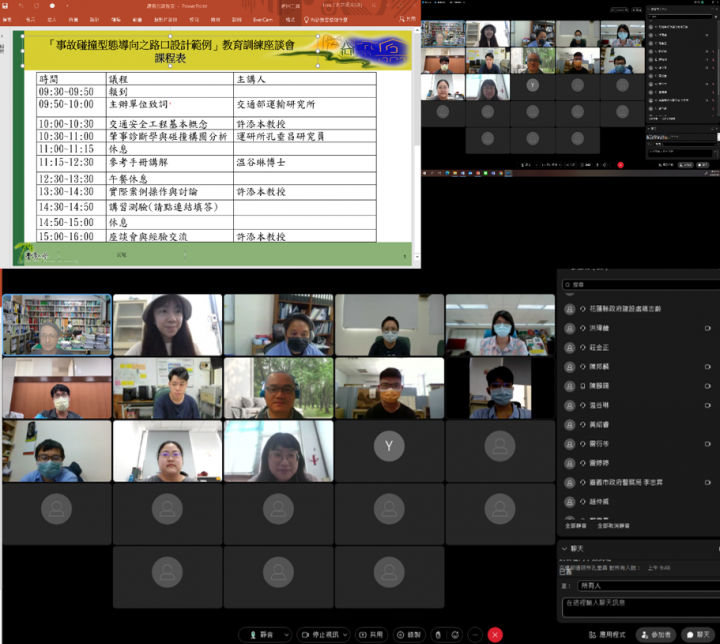Open the reactions icon in the meeting toolbar
The width and height of the screenshot is (720, 644).
coord(455,634)
